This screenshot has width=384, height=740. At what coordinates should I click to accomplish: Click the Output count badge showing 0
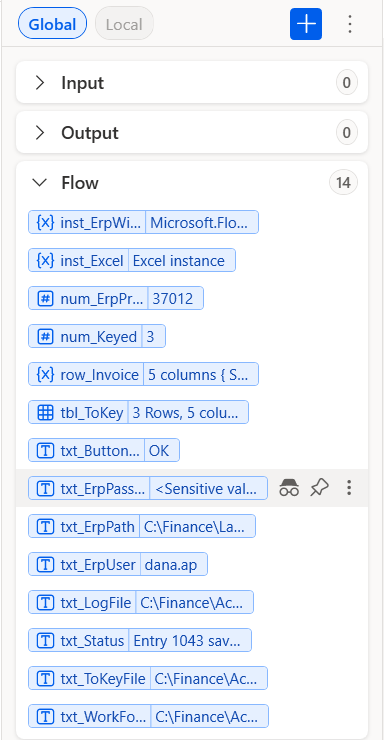(x=347, y=133)
